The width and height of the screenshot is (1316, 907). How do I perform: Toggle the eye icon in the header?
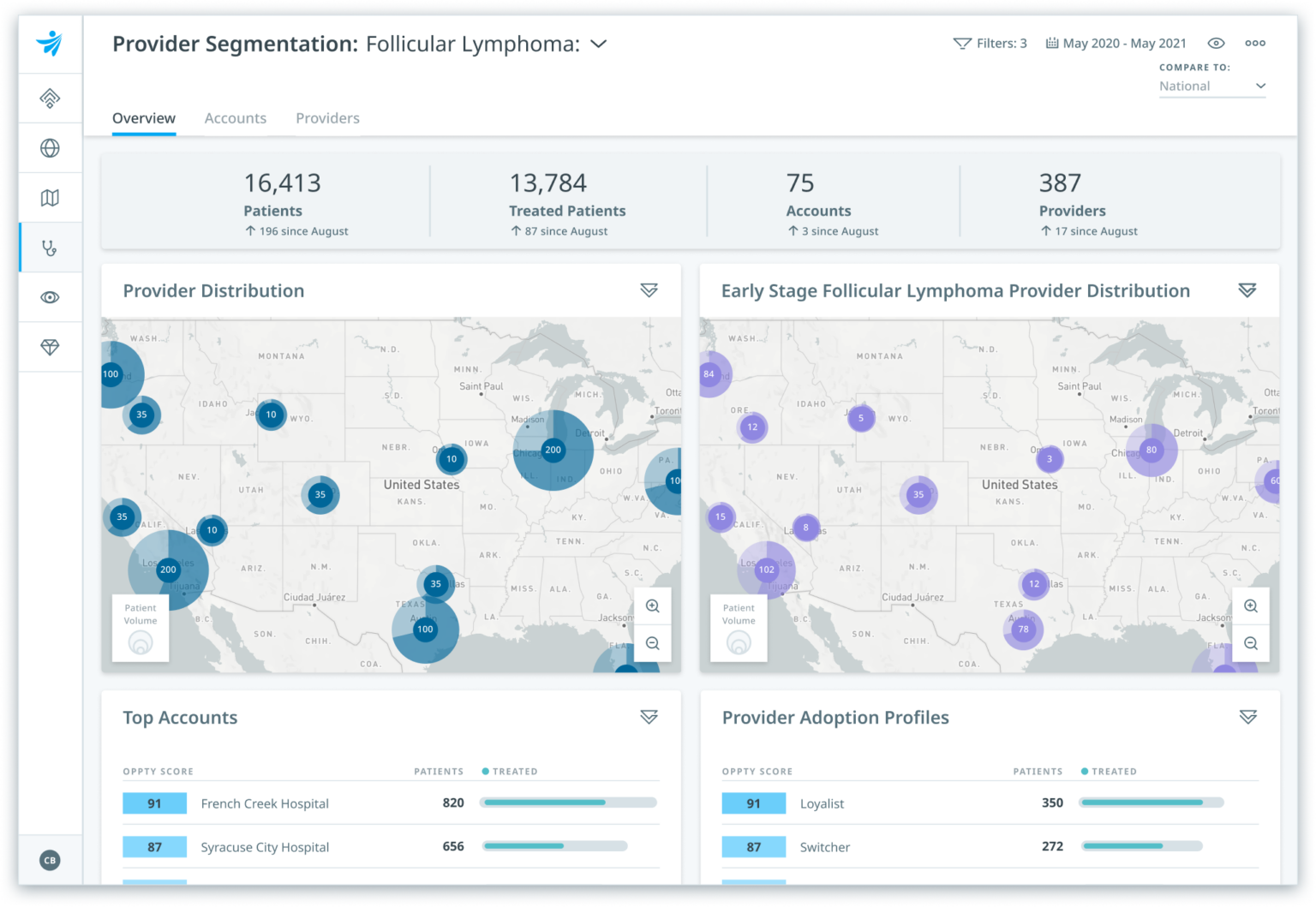pyautogui.click(x=1217, y=43)
